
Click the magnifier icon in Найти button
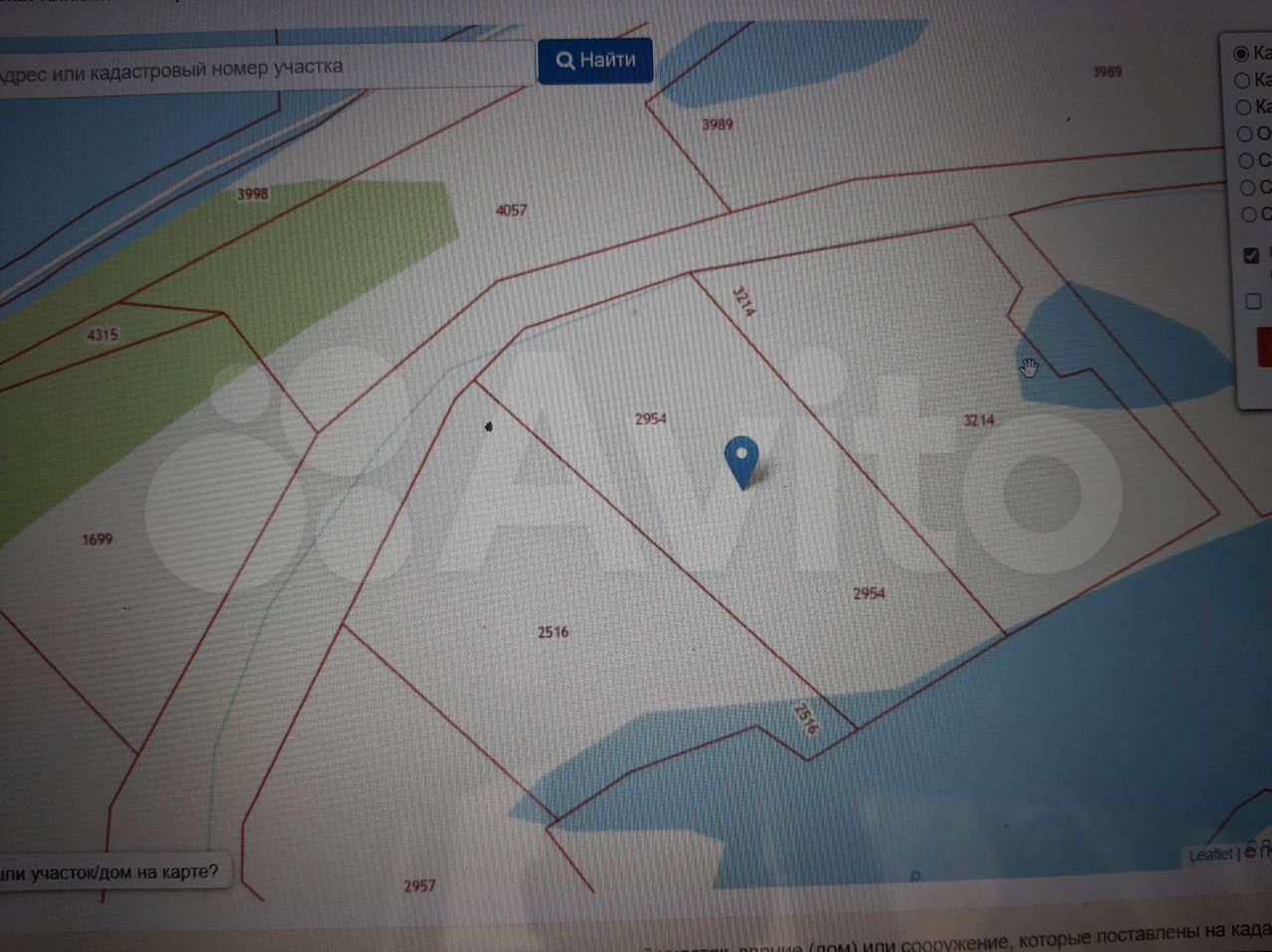[x=564, y=62]
